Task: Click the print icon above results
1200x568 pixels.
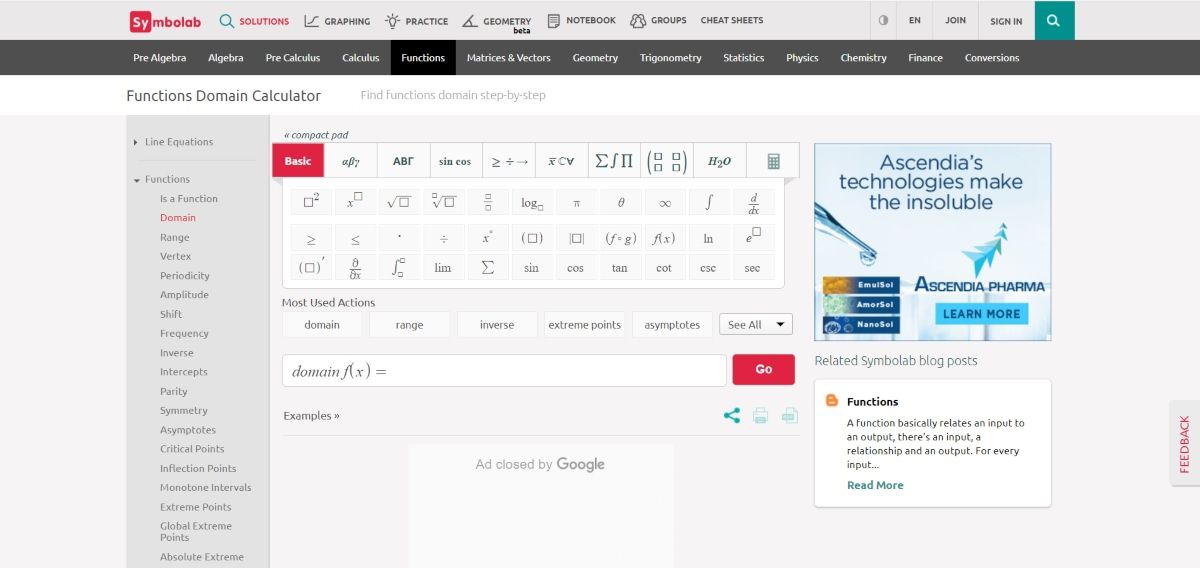Action: [x=761, y=415]
